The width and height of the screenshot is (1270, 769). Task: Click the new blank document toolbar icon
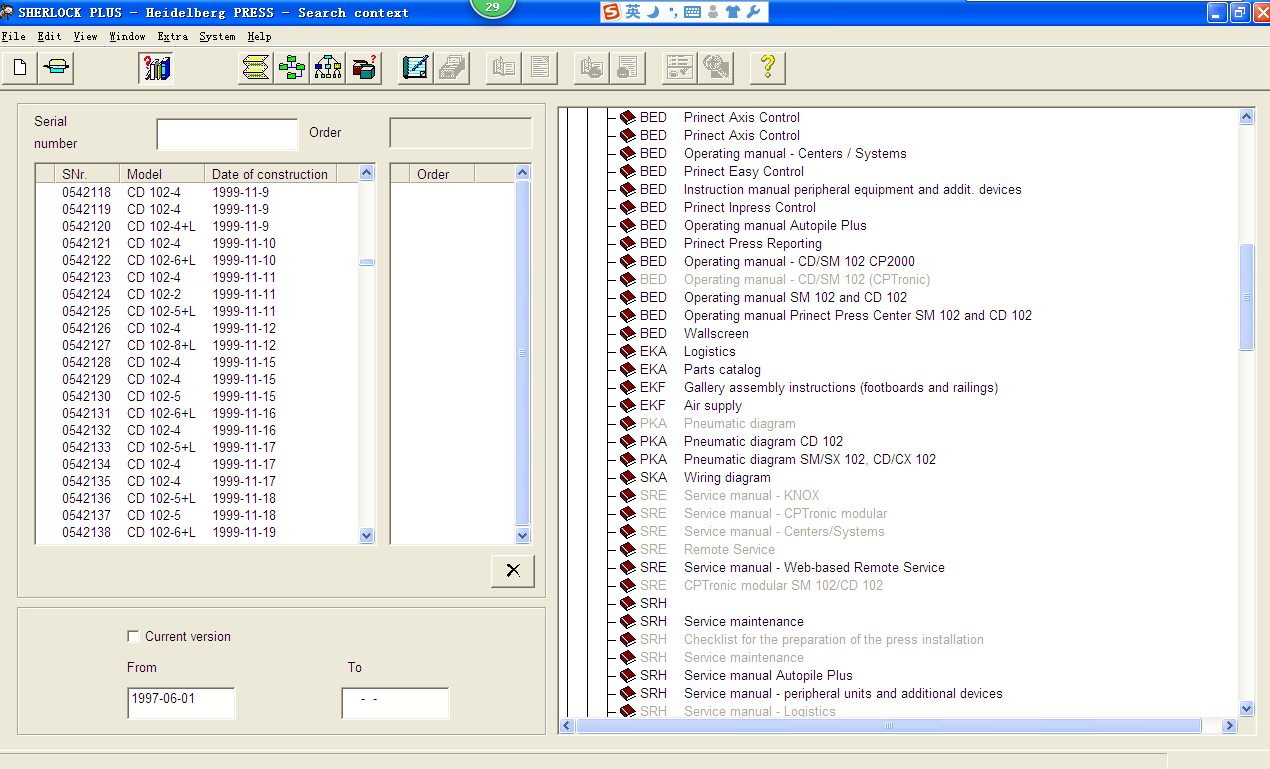(x=20, y=68)
